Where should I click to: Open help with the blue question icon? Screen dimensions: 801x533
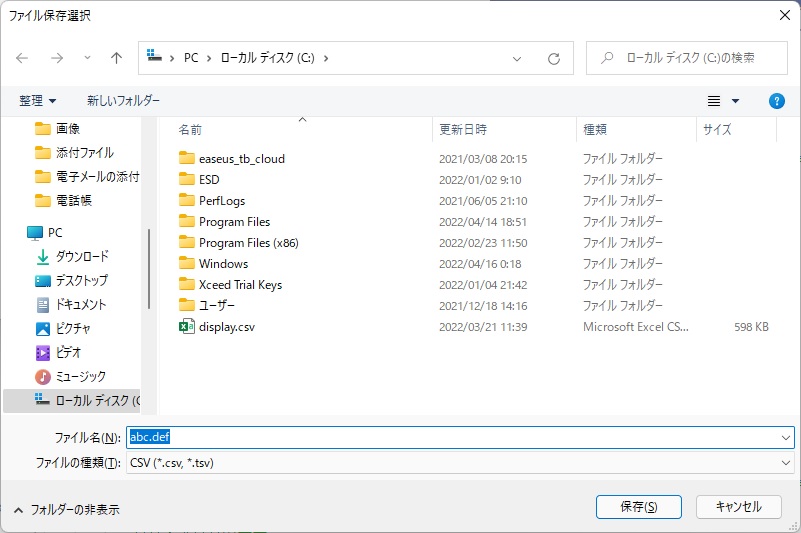(x=776, y=101)
